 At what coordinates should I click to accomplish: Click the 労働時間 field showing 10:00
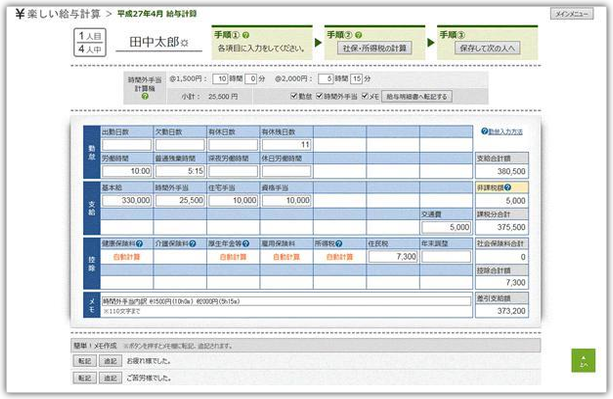coord(127,171)
